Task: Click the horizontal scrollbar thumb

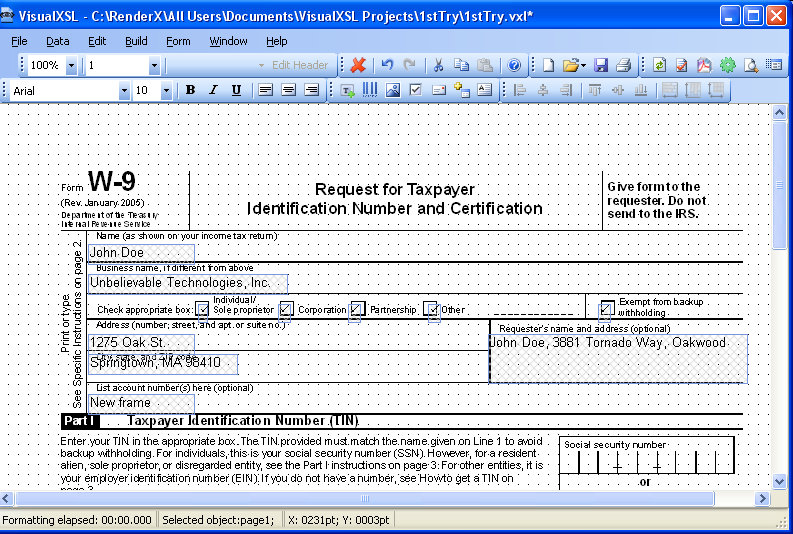Action: tap(365, 499)
